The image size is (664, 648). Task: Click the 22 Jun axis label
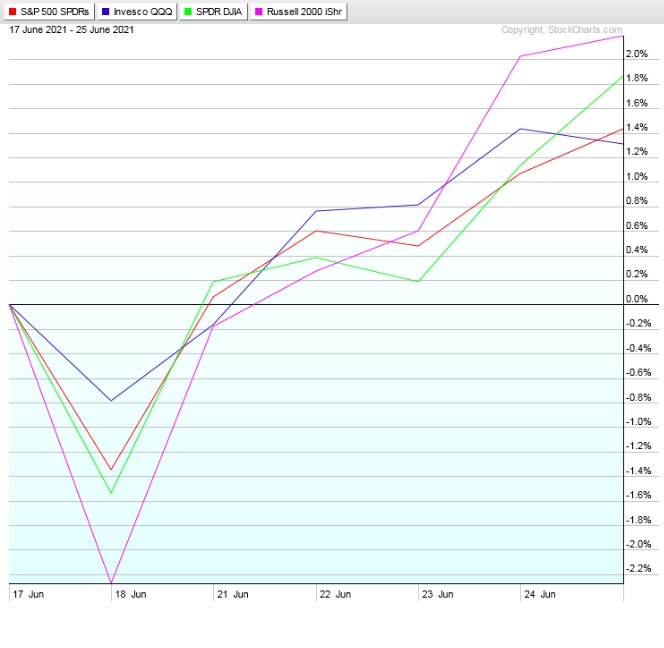click(x=335, y=594)
